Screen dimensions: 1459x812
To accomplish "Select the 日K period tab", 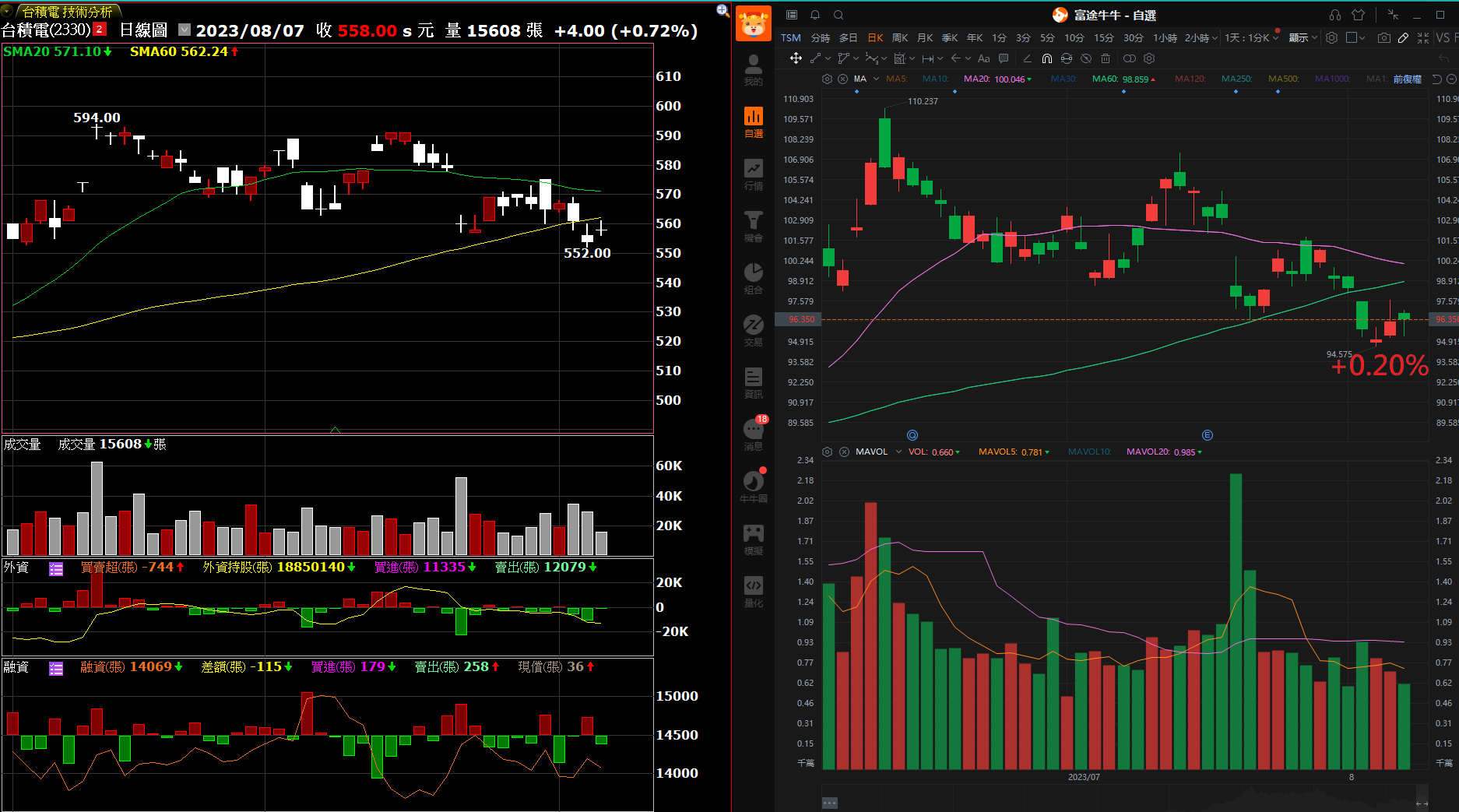I will point(875,37).
